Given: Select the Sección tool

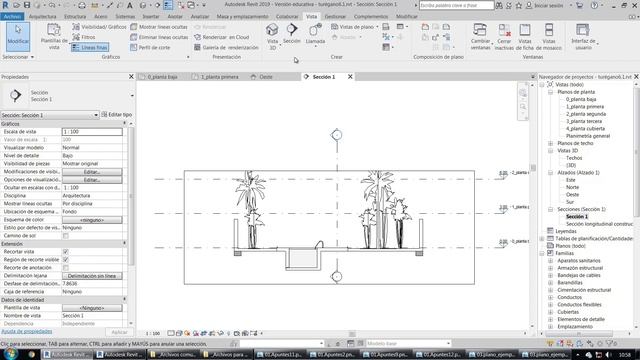Looking at the screenshot, I should pyautogui.click(x=291, y=33).
